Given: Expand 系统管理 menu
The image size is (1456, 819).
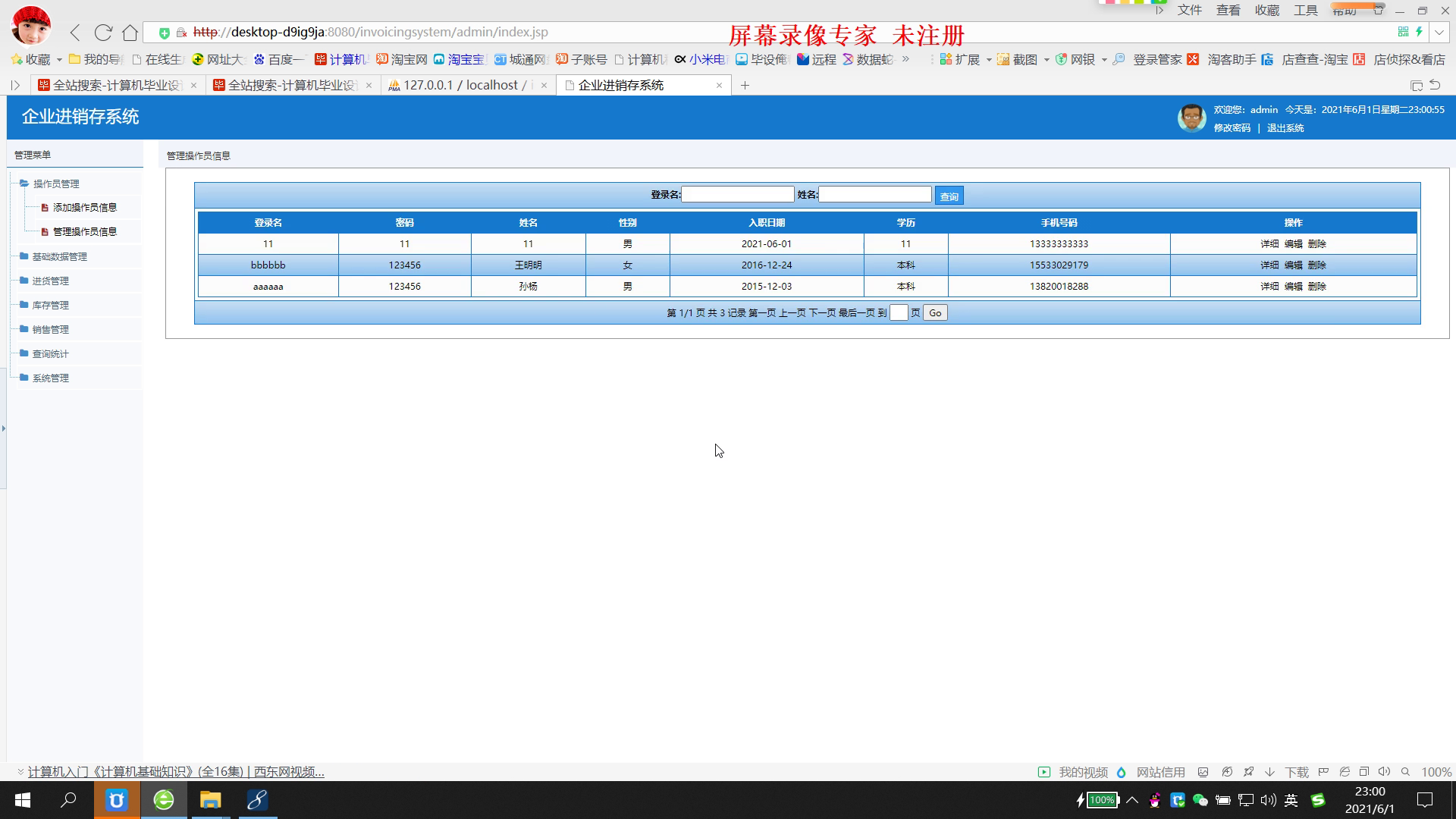Looking at the screenshot, I should [x=50, y=378].
